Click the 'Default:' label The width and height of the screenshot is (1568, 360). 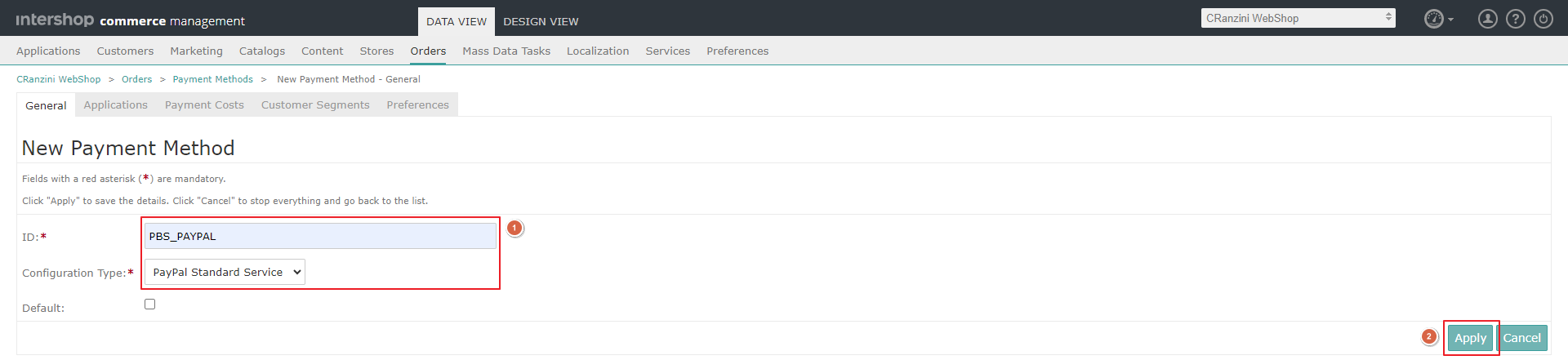click(43, 308)
